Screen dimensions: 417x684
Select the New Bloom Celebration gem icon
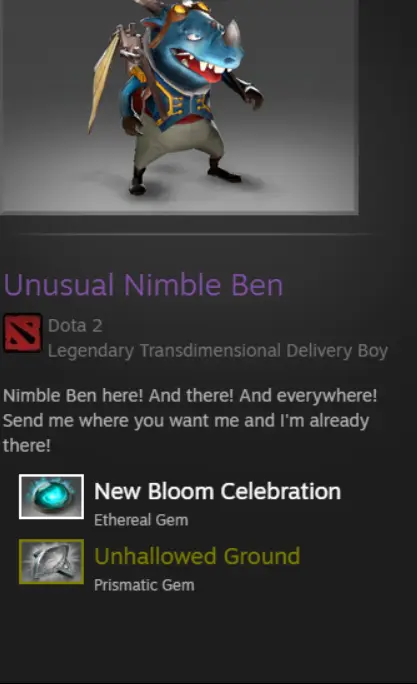coord(51,496)
